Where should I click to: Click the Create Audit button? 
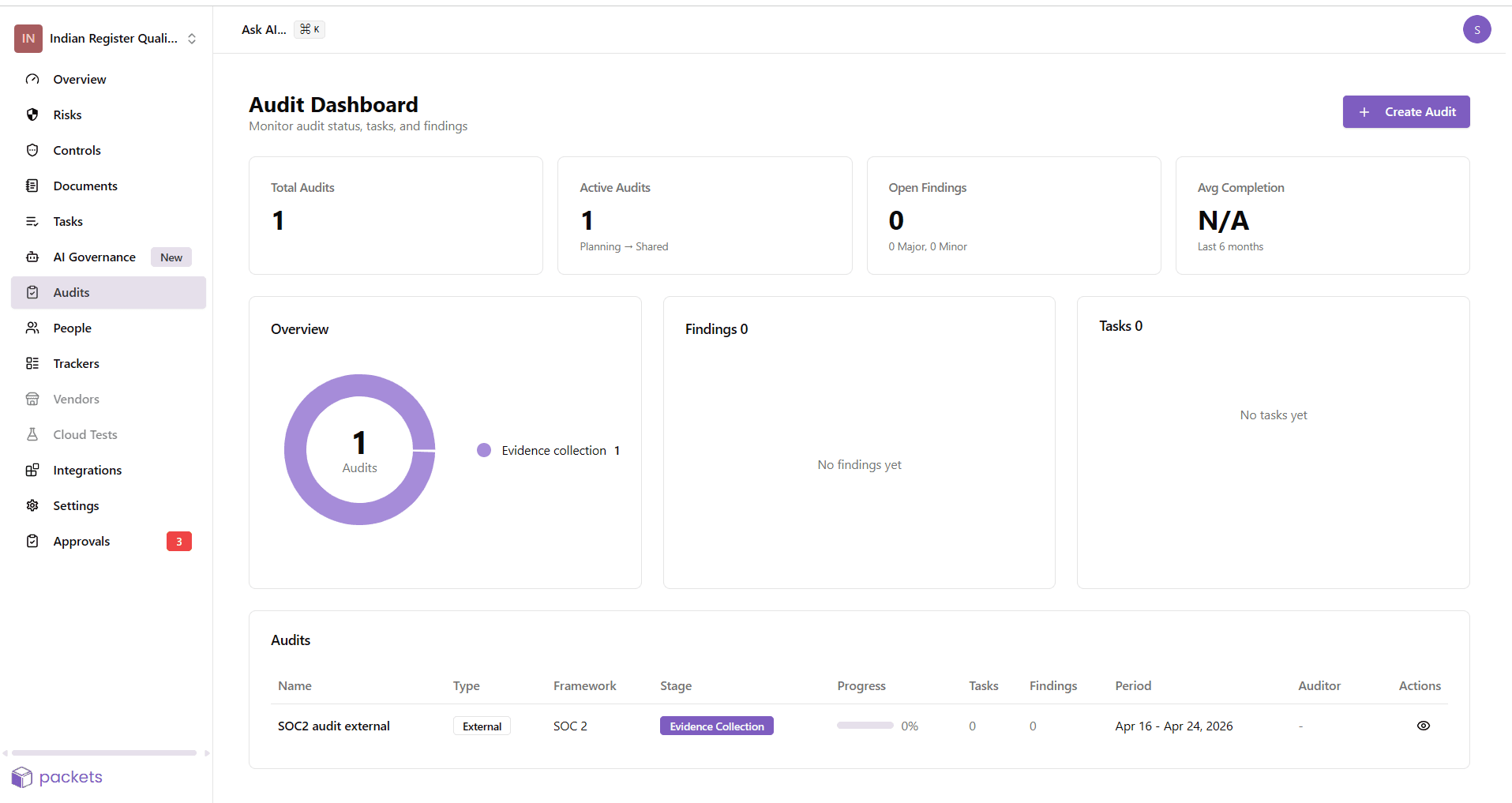[1405, 111]
